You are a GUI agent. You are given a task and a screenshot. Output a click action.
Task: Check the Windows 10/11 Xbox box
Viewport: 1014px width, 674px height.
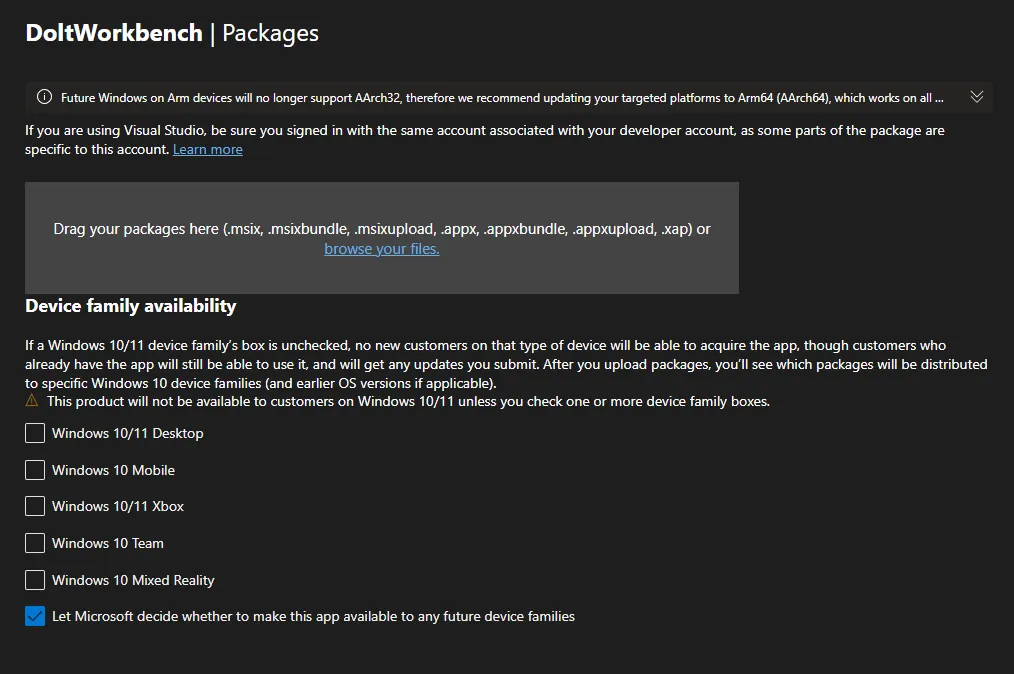[34, 506]
